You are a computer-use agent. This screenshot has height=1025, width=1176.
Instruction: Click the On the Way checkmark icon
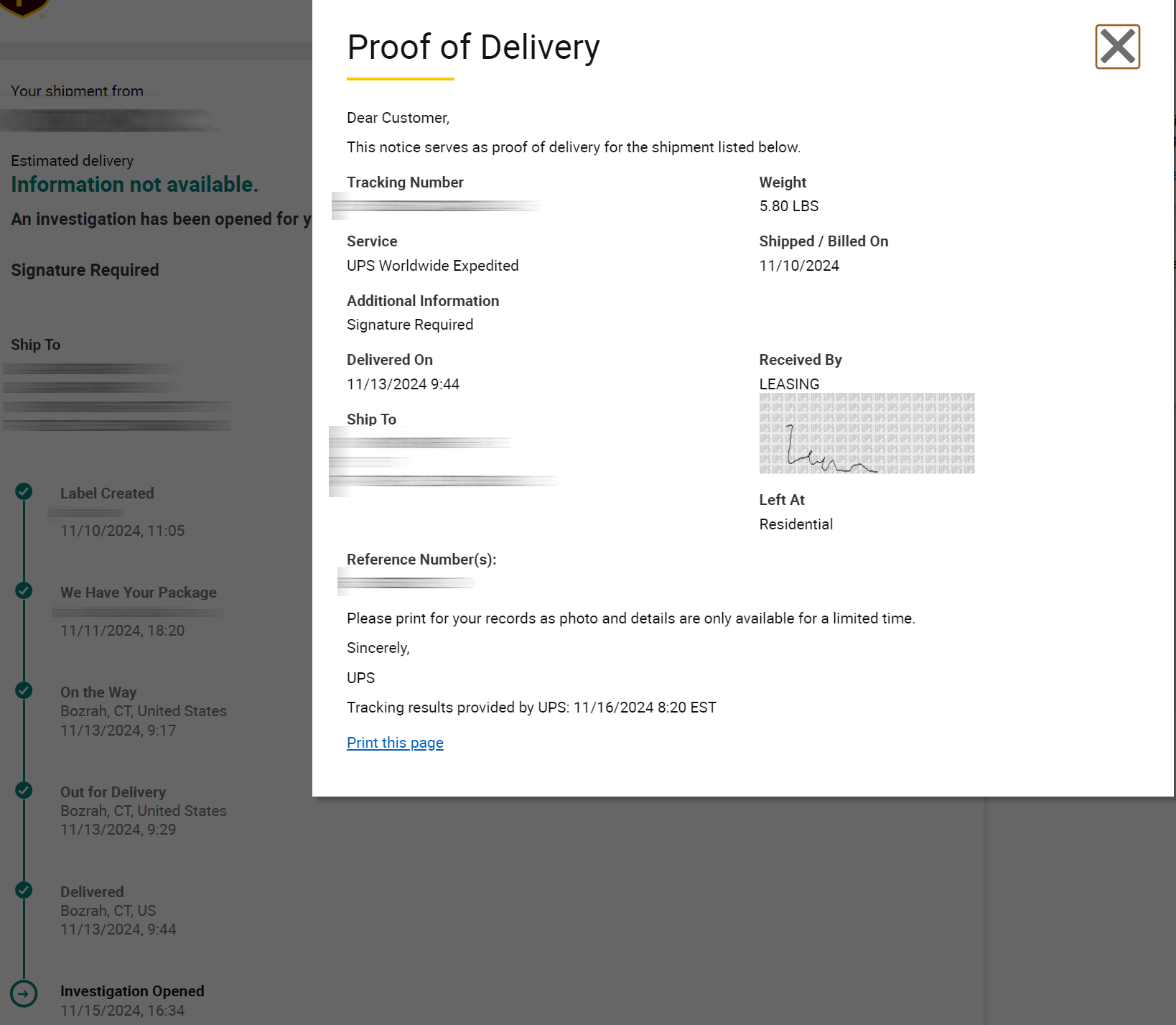[24, 690]
